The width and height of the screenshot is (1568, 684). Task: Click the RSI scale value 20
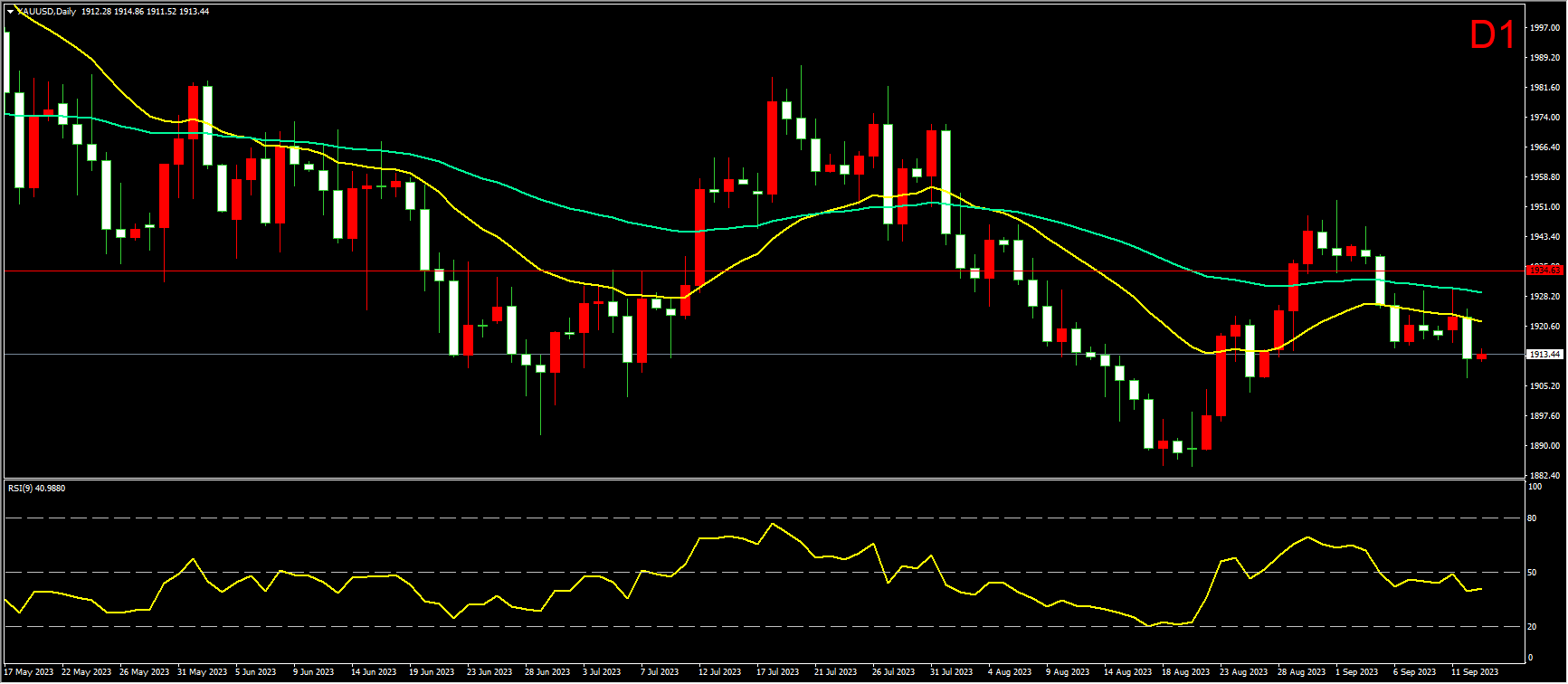(1532, 627)
